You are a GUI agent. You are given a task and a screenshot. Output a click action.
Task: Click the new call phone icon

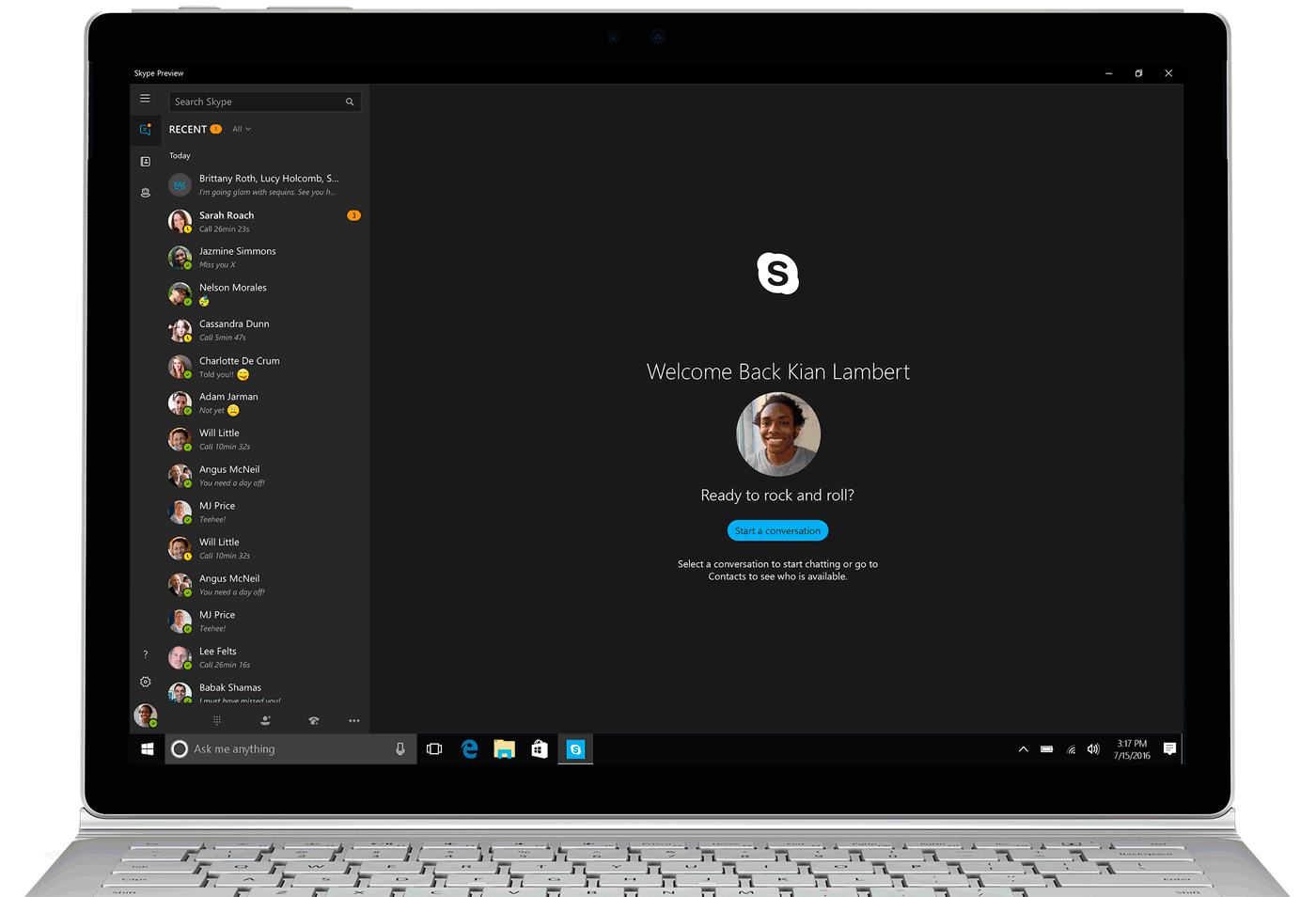[x=314, y=720]
